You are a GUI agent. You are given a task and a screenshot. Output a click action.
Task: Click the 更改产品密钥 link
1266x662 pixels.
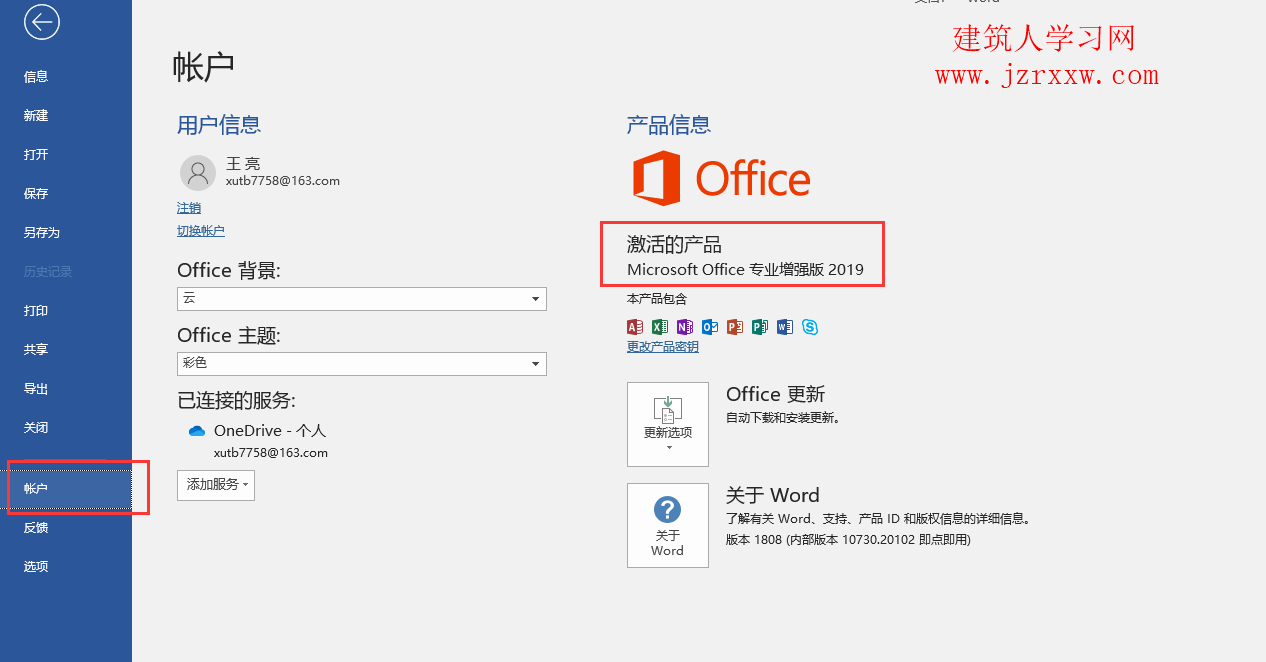click(x=663, y=347)
